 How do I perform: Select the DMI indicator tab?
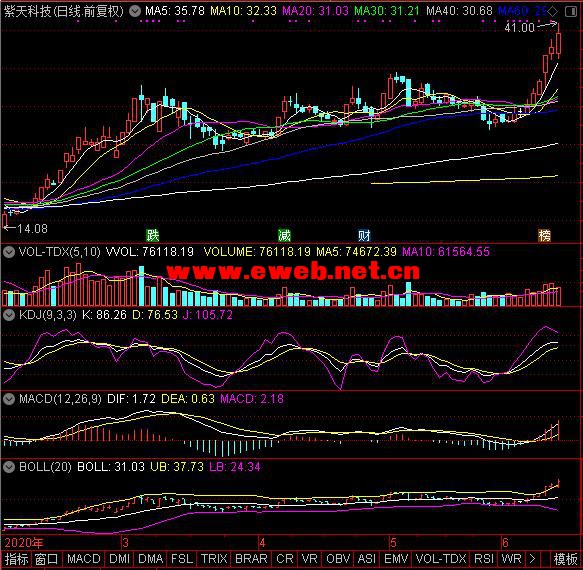pos(119,559)
